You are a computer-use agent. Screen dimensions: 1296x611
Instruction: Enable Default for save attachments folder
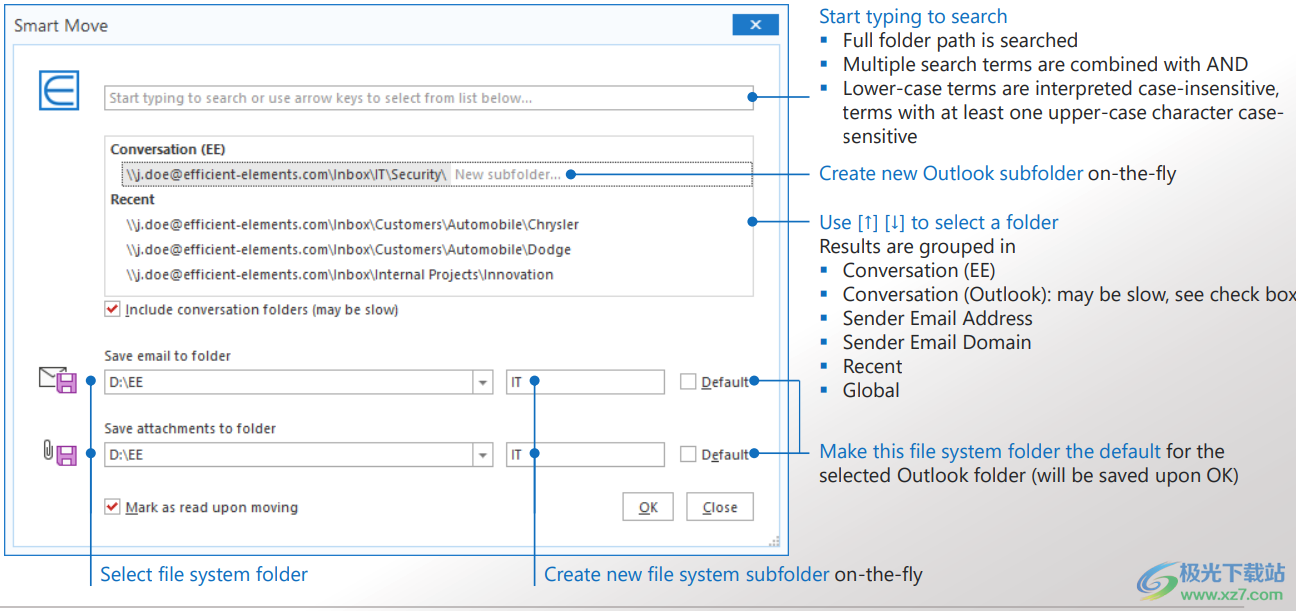pos(688,454)
